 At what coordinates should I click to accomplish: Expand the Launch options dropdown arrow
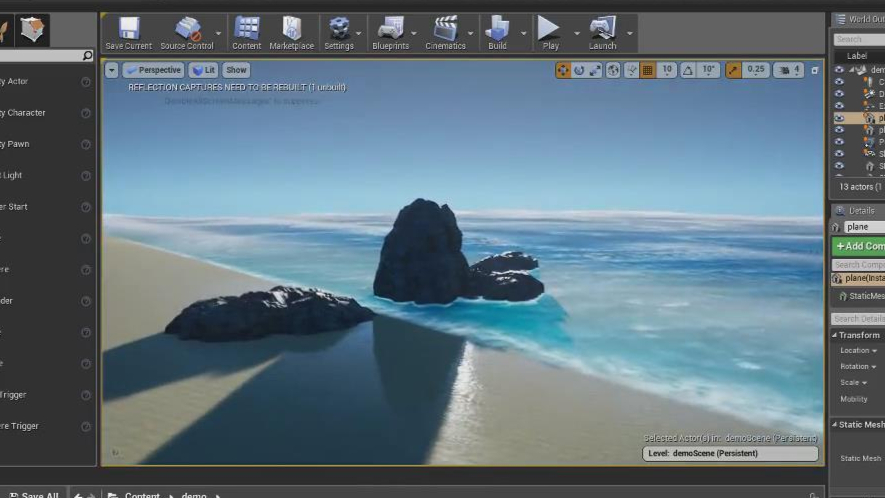tap(629, 33)
